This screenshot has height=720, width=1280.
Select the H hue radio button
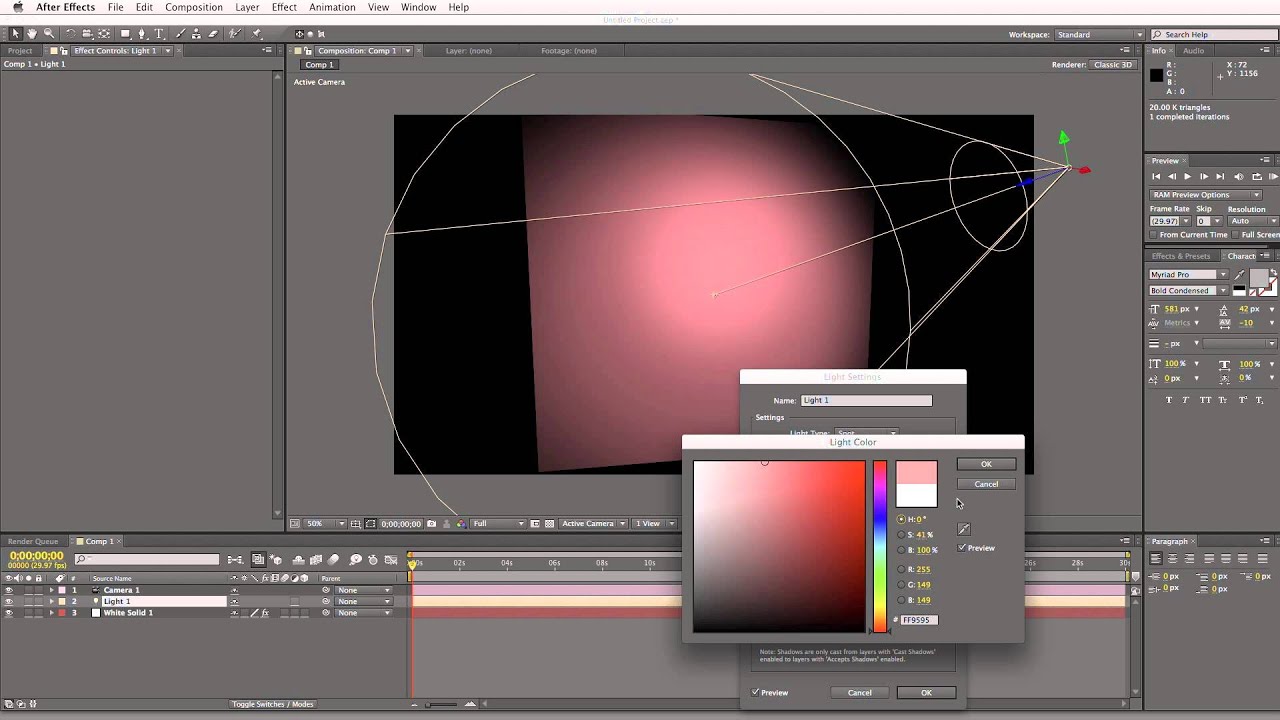[901, 519]
